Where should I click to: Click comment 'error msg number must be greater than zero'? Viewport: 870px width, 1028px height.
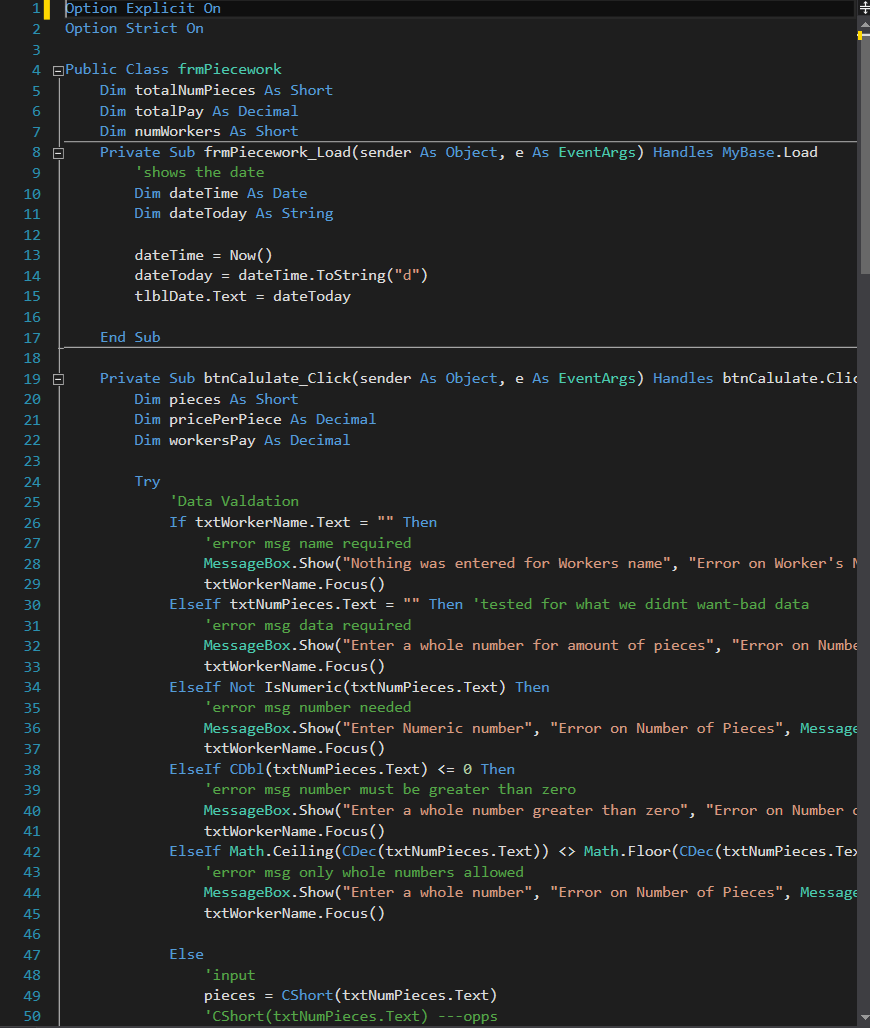tap(390, 790)
